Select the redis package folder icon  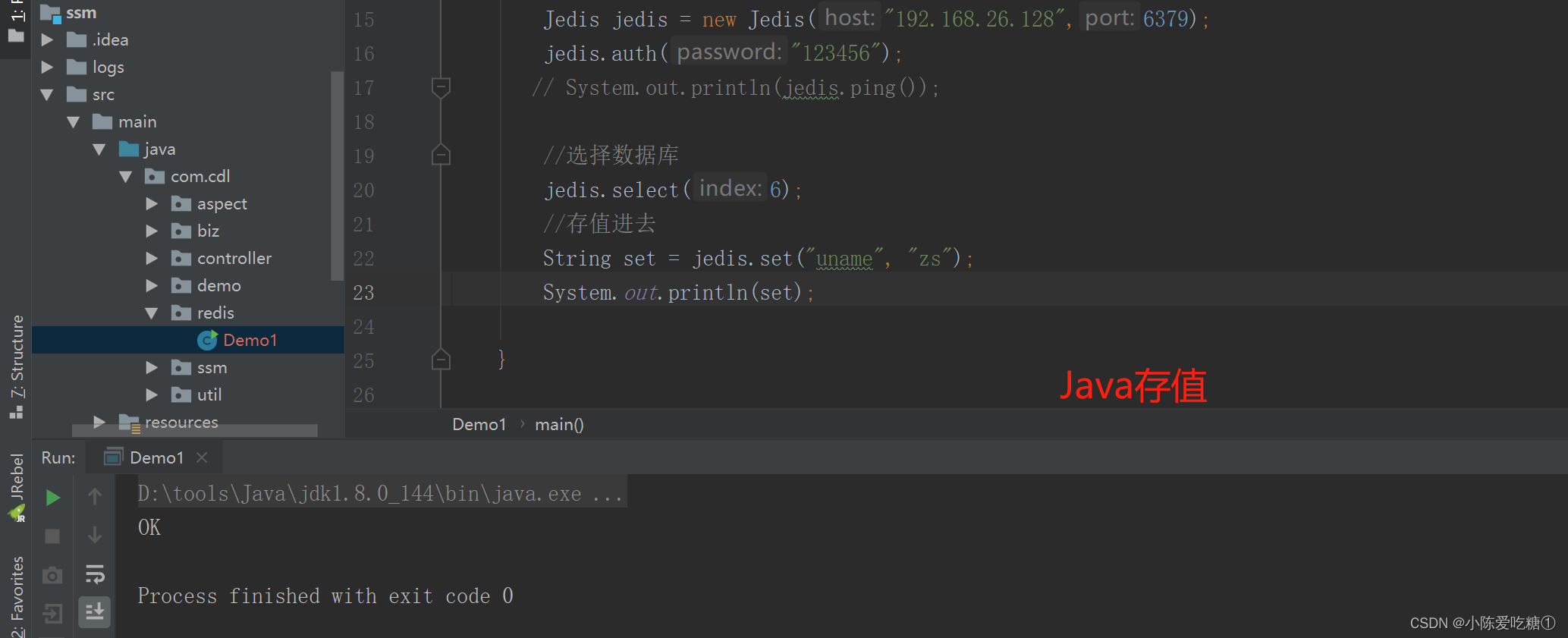[181, 313]
